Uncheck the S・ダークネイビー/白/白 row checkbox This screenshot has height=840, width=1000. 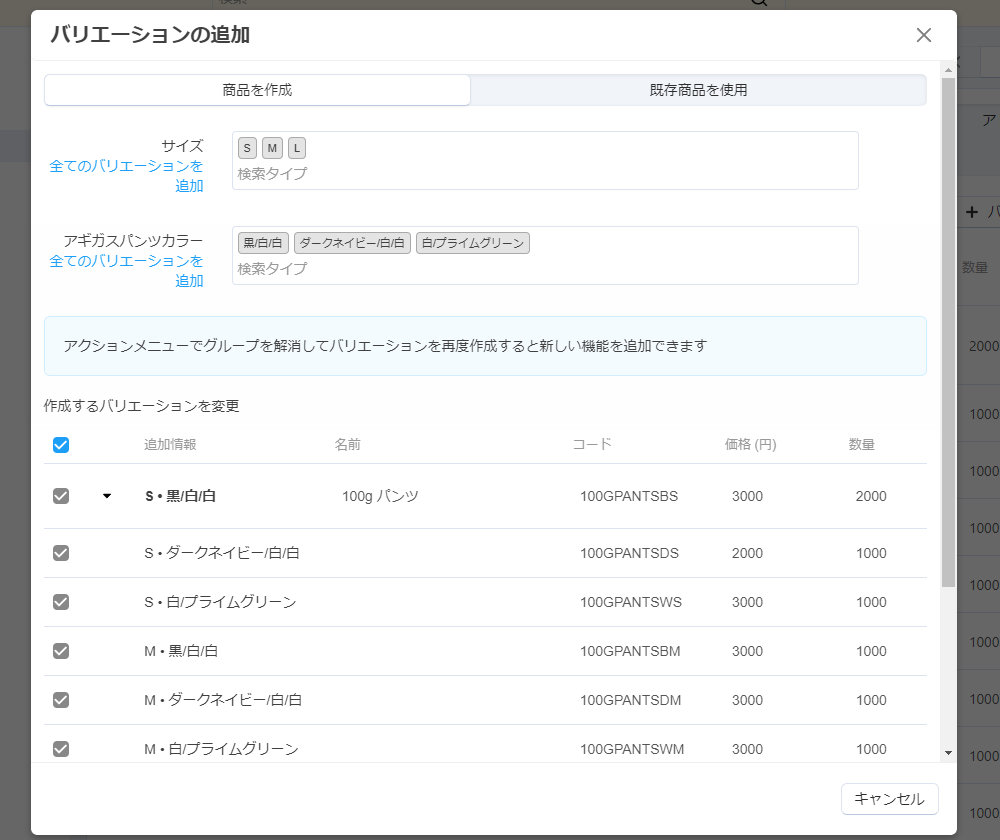(61, 553)
